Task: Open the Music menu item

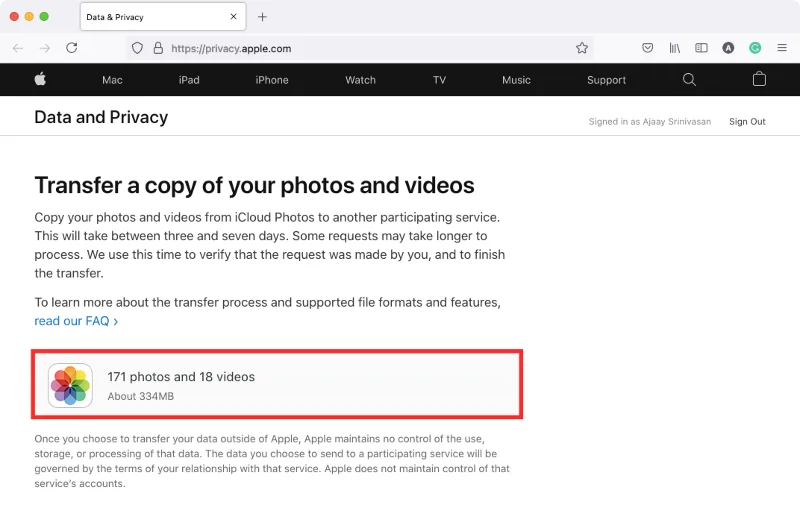Action: coord(516,80)
